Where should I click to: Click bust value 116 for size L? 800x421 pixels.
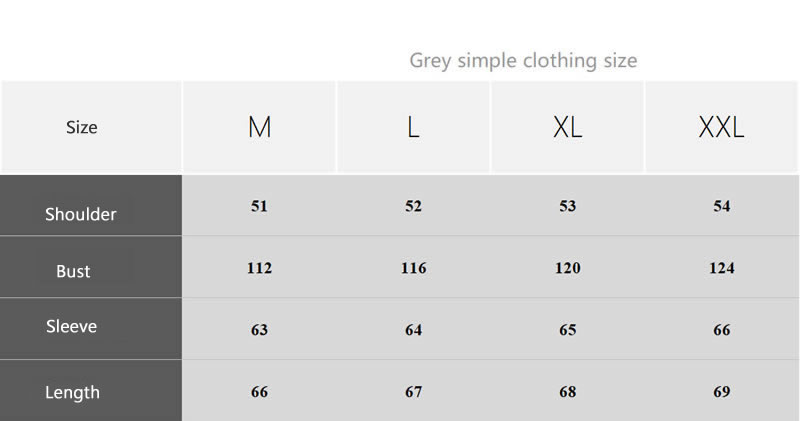click(x=413, y=268)
